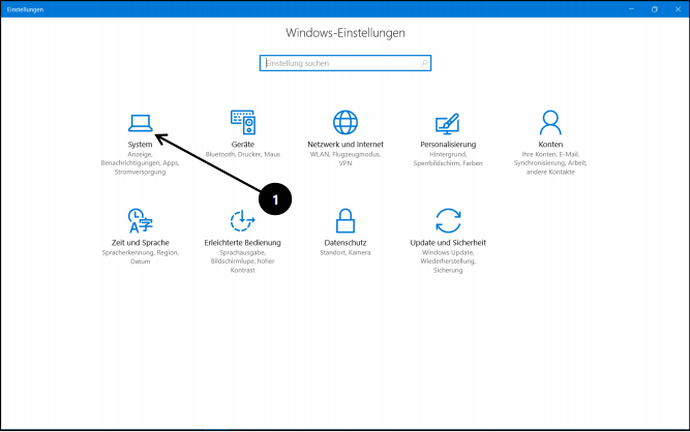Click the Update und Sicherheit label

pos(448,242)
